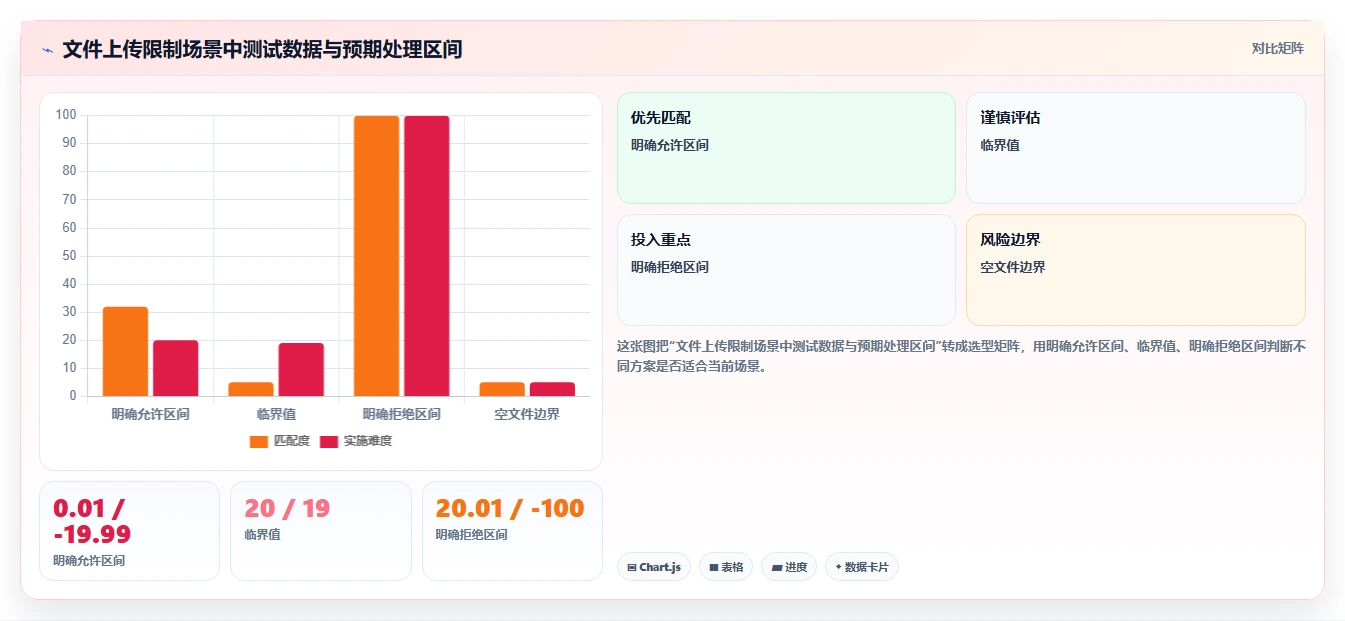This screenshot has width=1345, height=621.
Task: Click the 明确拒绝区间 x-axis label
Action: tap(401, 414)
